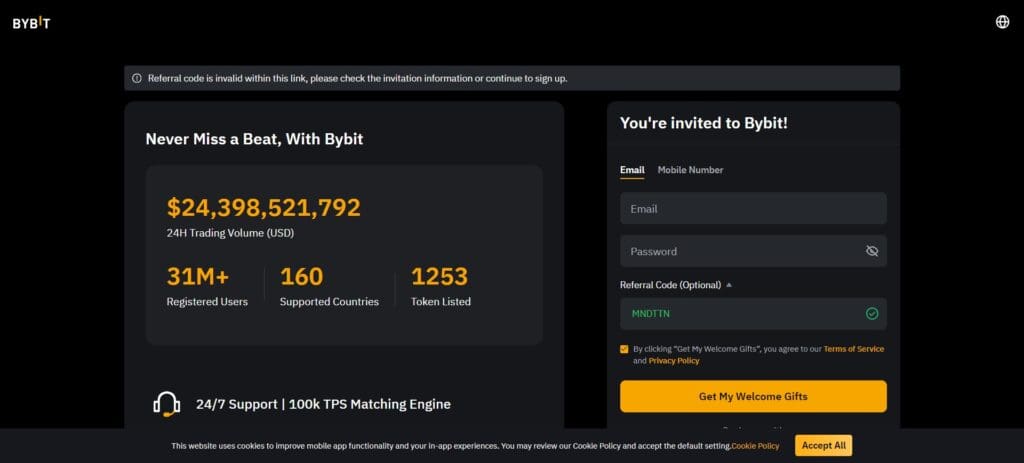The height and width of the screenshot is (463, 1024).
Task: Accept All cookies
Action: pos(824,445)
